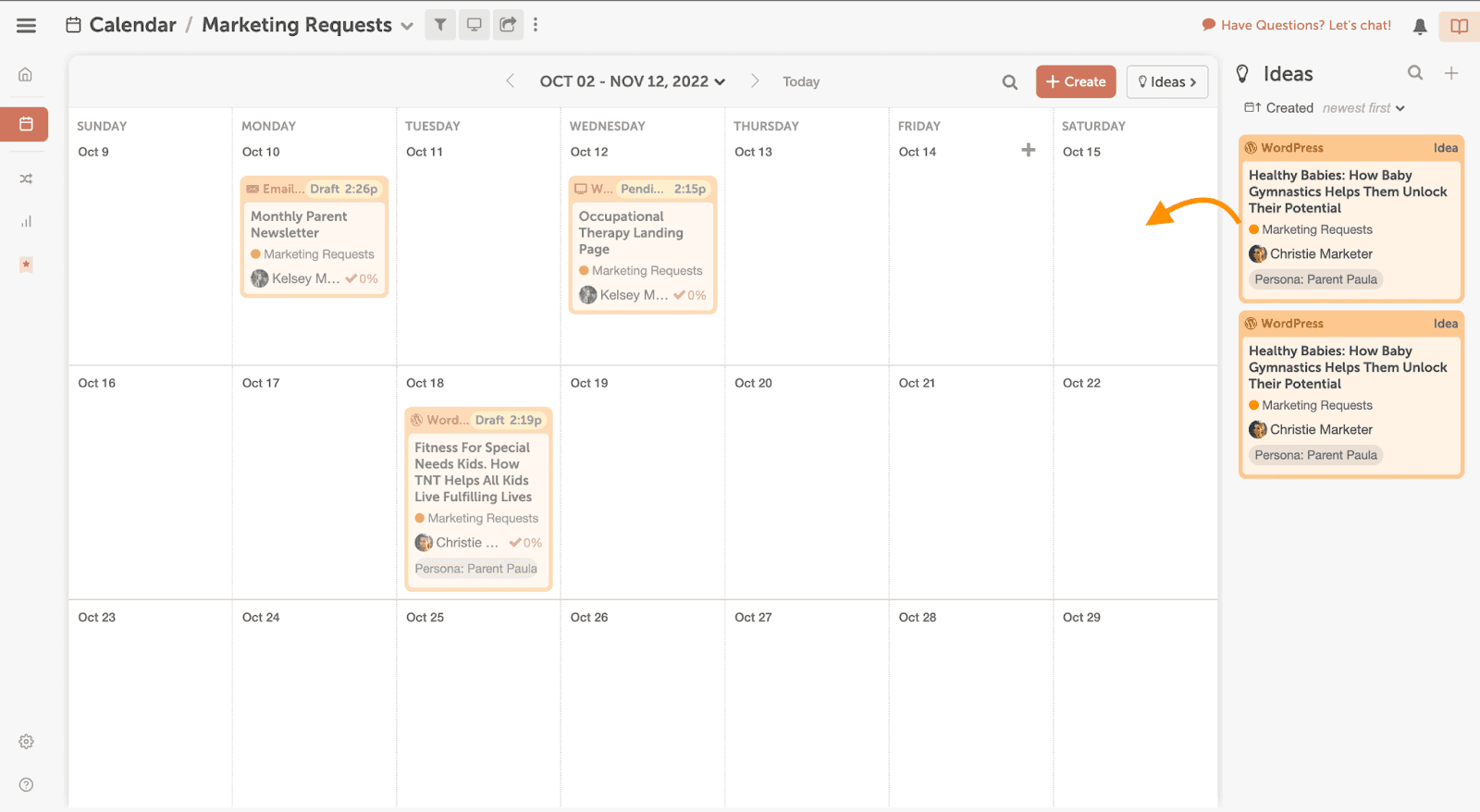Click WordPress icon on Fitness For Special Needs card
1480x812 pixels.
tap(416, 420)
